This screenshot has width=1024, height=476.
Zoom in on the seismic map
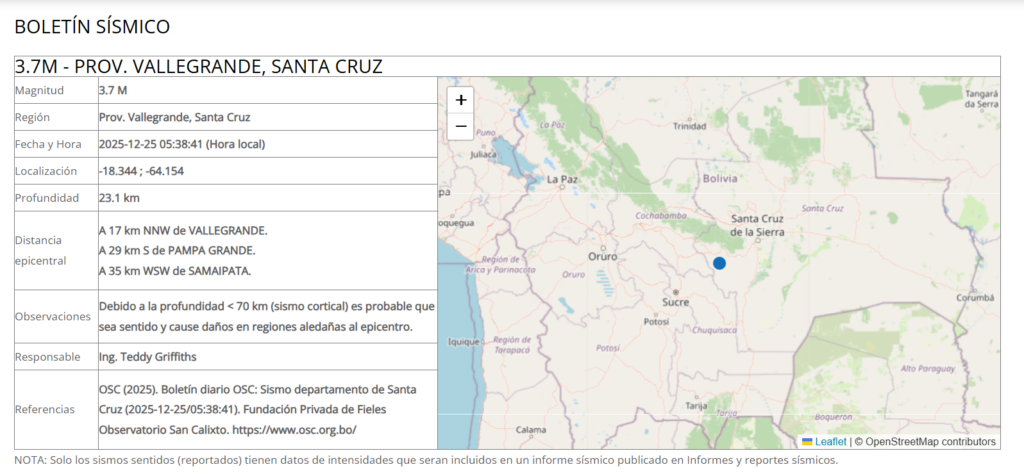tap(460, 100)
